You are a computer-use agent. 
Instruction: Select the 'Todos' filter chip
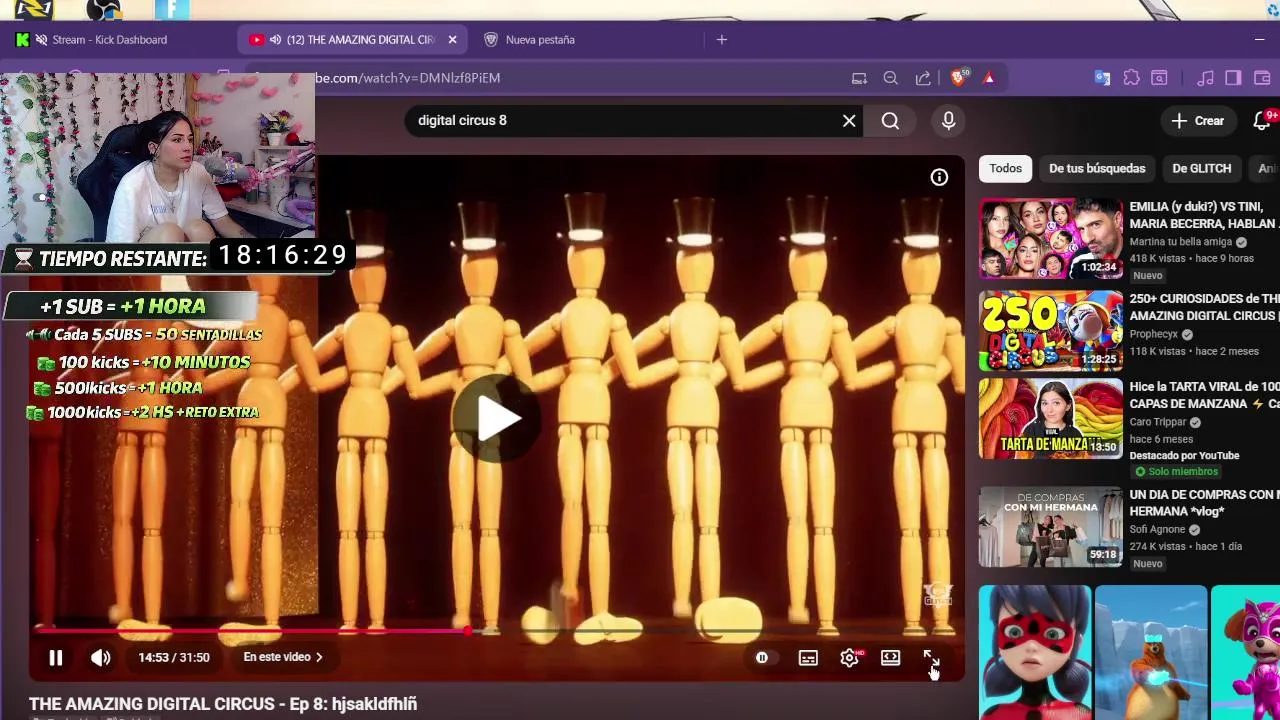click(x=1005, y=168)
